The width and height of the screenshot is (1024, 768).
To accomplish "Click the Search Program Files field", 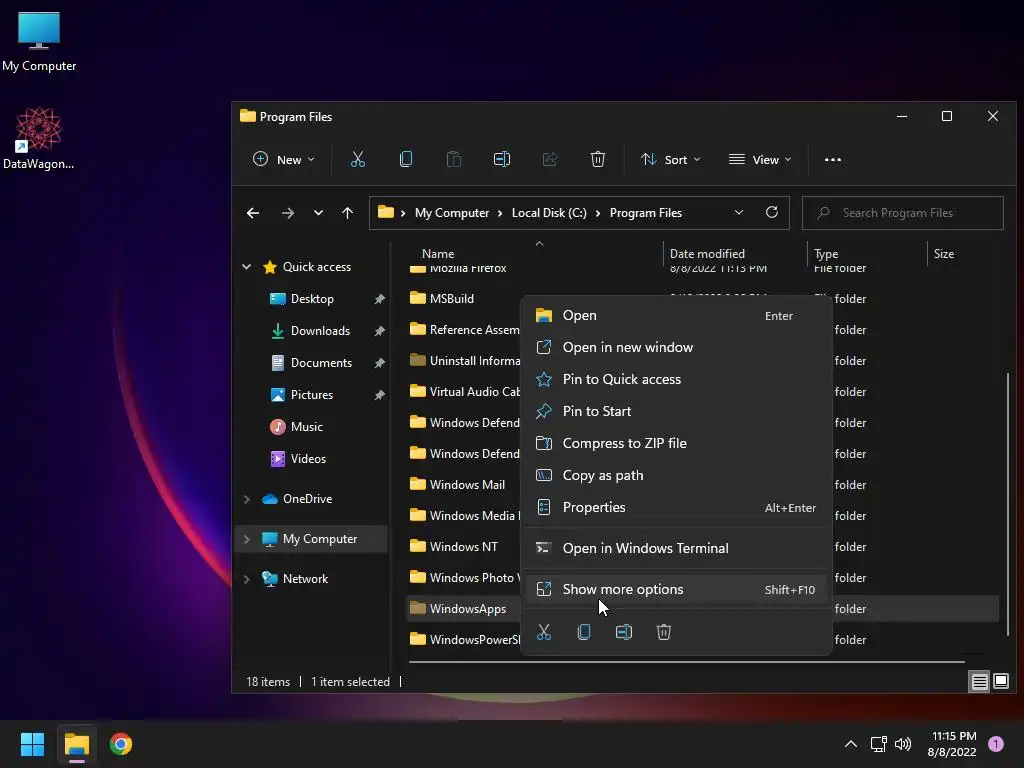I will 903,213.
